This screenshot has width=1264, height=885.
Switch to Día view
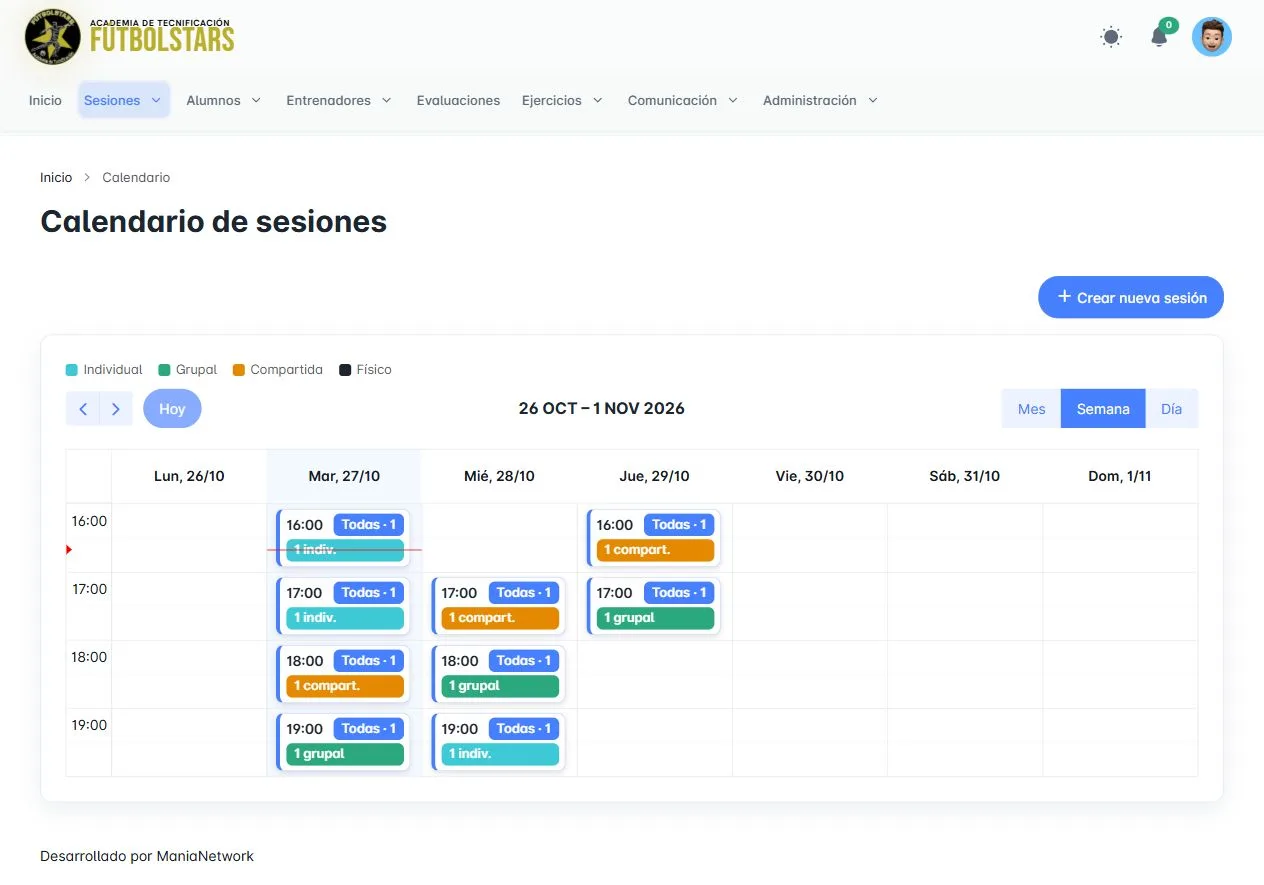click(x=1172, y=409)
